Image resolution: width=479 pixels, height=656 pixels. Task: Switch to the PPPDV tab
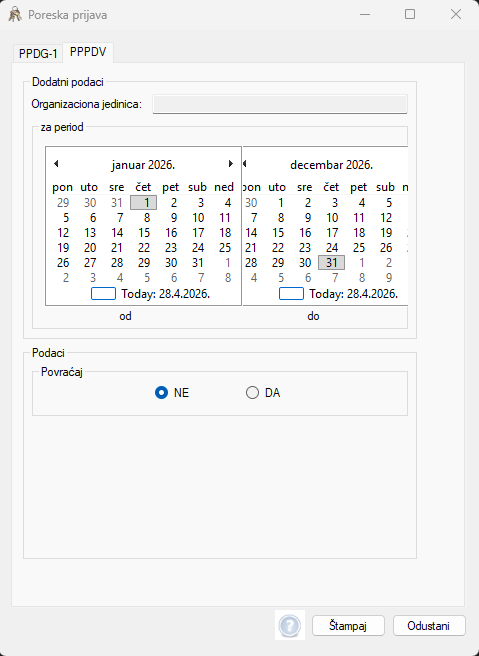(88, 52)
